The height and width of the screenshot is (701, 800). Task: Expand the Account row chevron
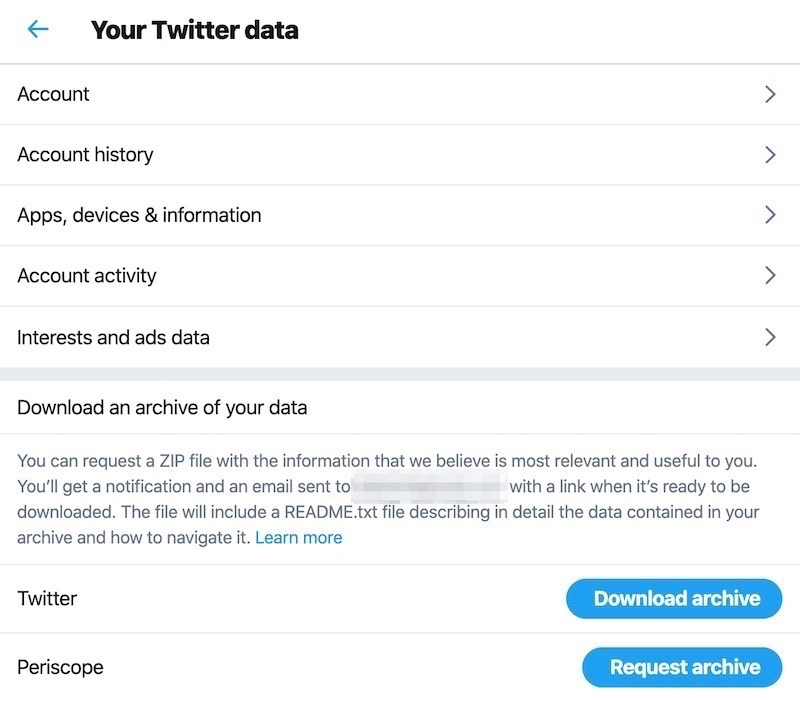pyautogui.click(x=770, y=94)
